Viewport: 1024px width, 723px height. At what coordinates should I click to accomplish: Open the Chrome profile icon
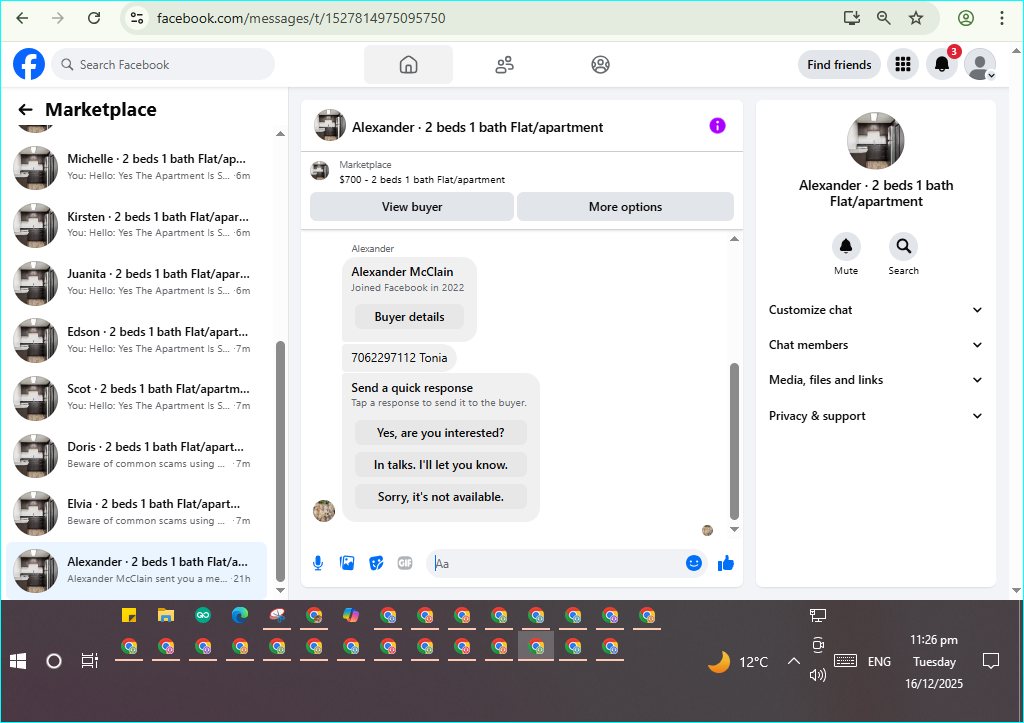[x=966, y=18]
